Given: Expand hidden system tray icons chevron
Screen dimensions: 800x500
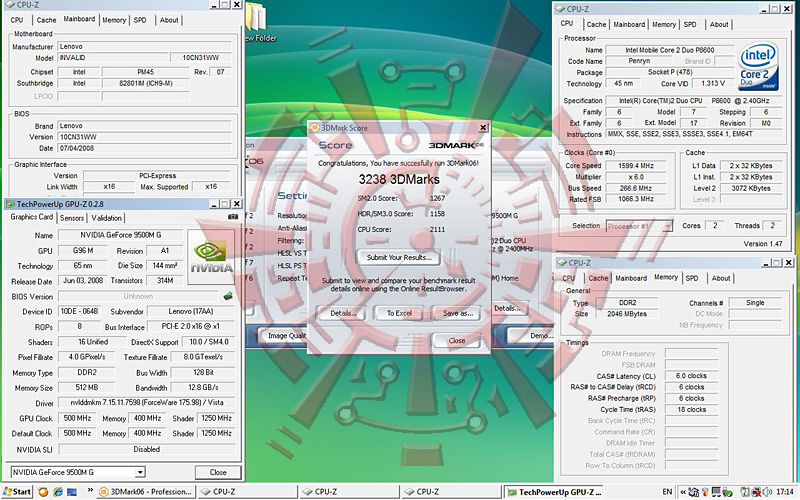Looking at the screenshot, I should pos(683,492).
